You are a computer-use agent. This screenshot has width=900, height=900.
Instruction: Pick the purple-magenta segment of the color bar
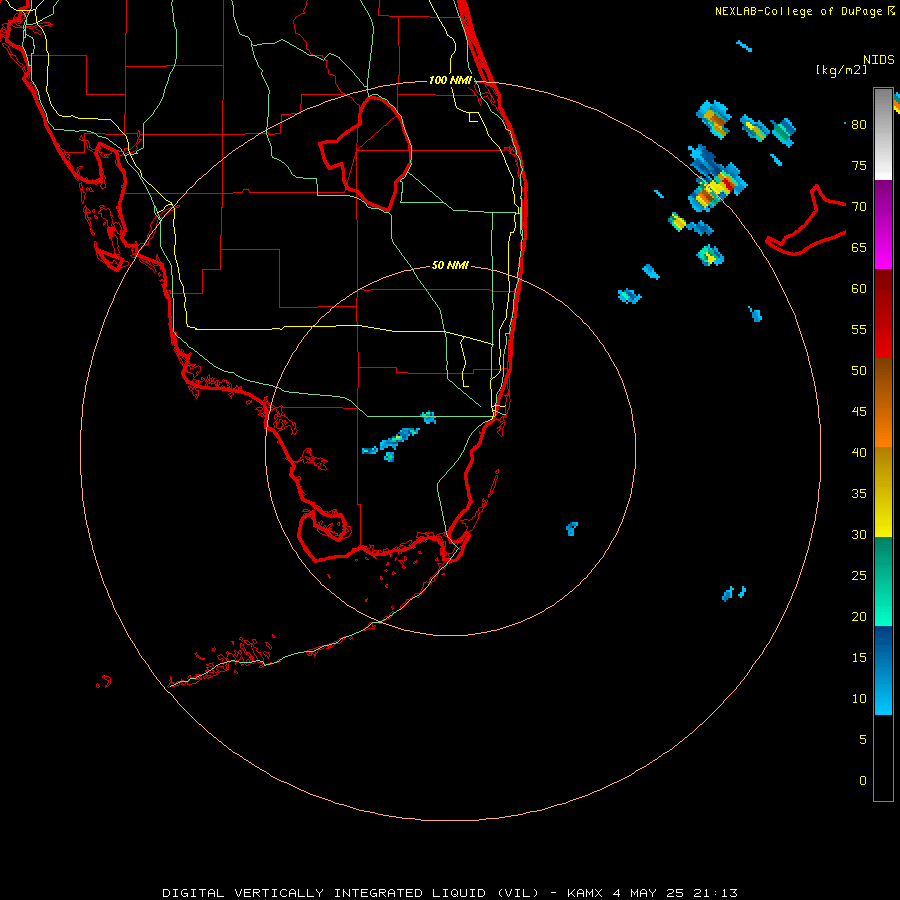[883, 225]
